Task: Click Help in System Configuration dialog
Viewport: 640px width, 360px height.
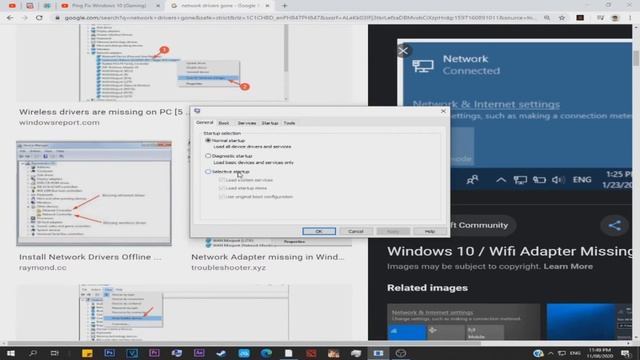Action: tap(430, 231)
